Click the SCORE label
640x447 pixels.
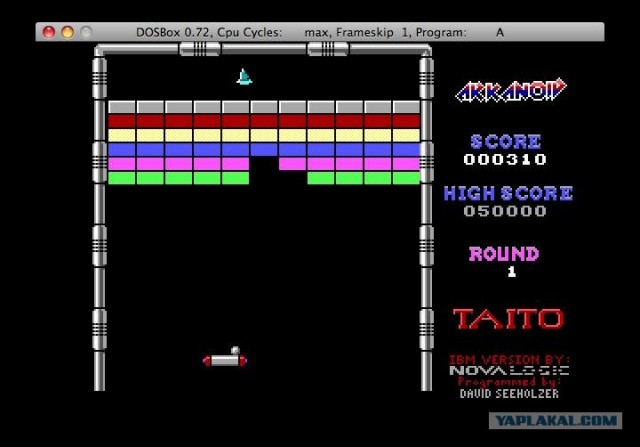click(x=506, y=142)
